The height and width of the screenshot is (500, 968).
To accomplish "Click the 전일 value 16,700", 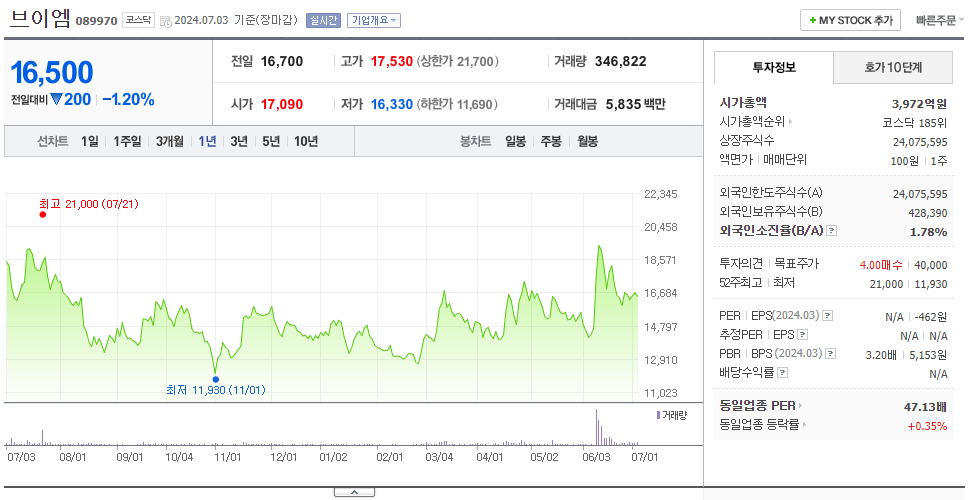I will point(282,61).
